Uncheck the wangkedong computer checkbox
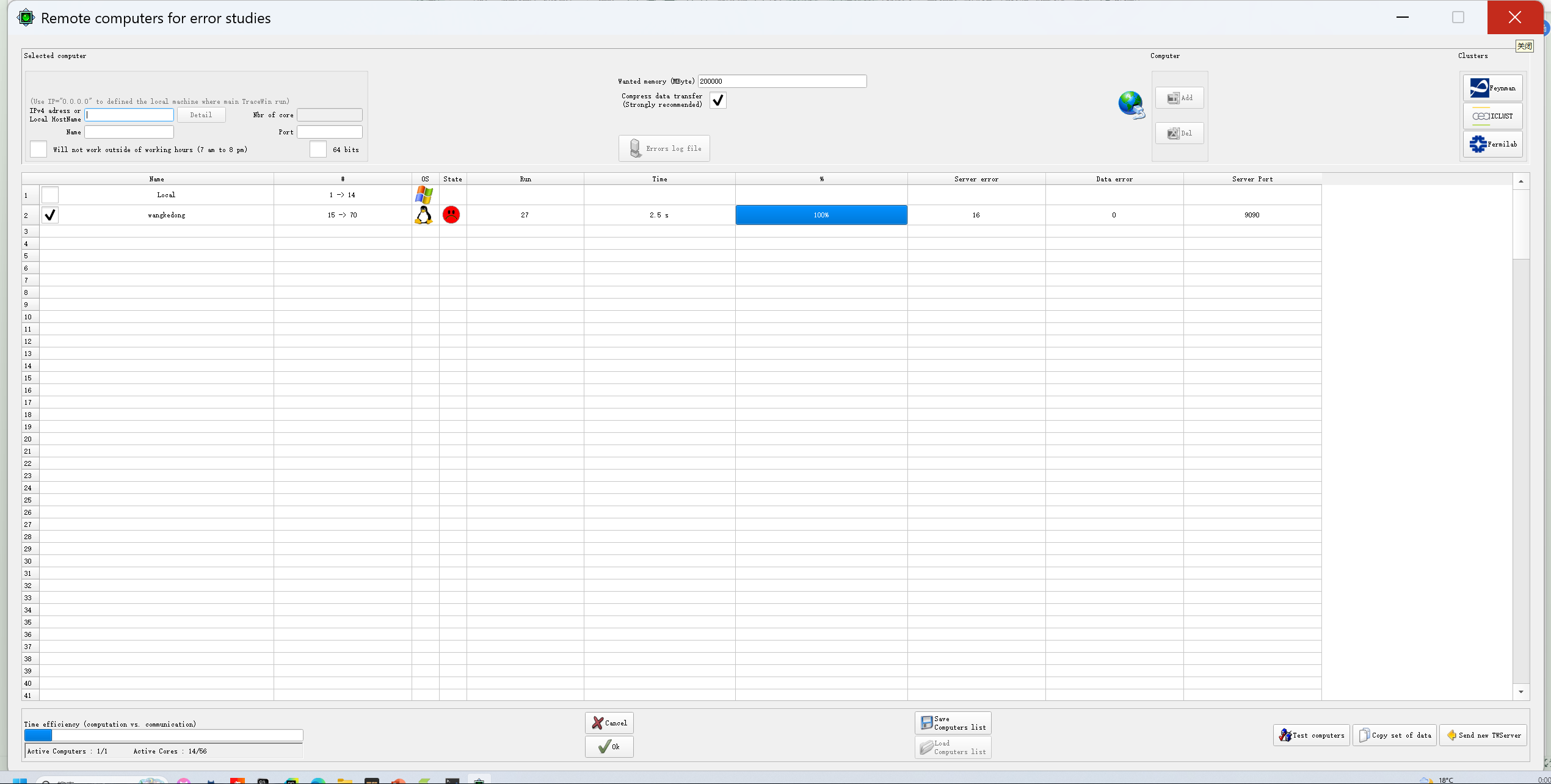 coord(50,215)
